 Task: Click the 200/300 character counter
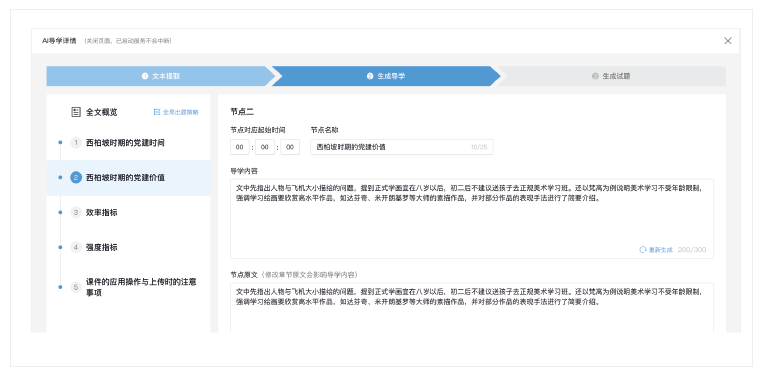coord(692,250)
